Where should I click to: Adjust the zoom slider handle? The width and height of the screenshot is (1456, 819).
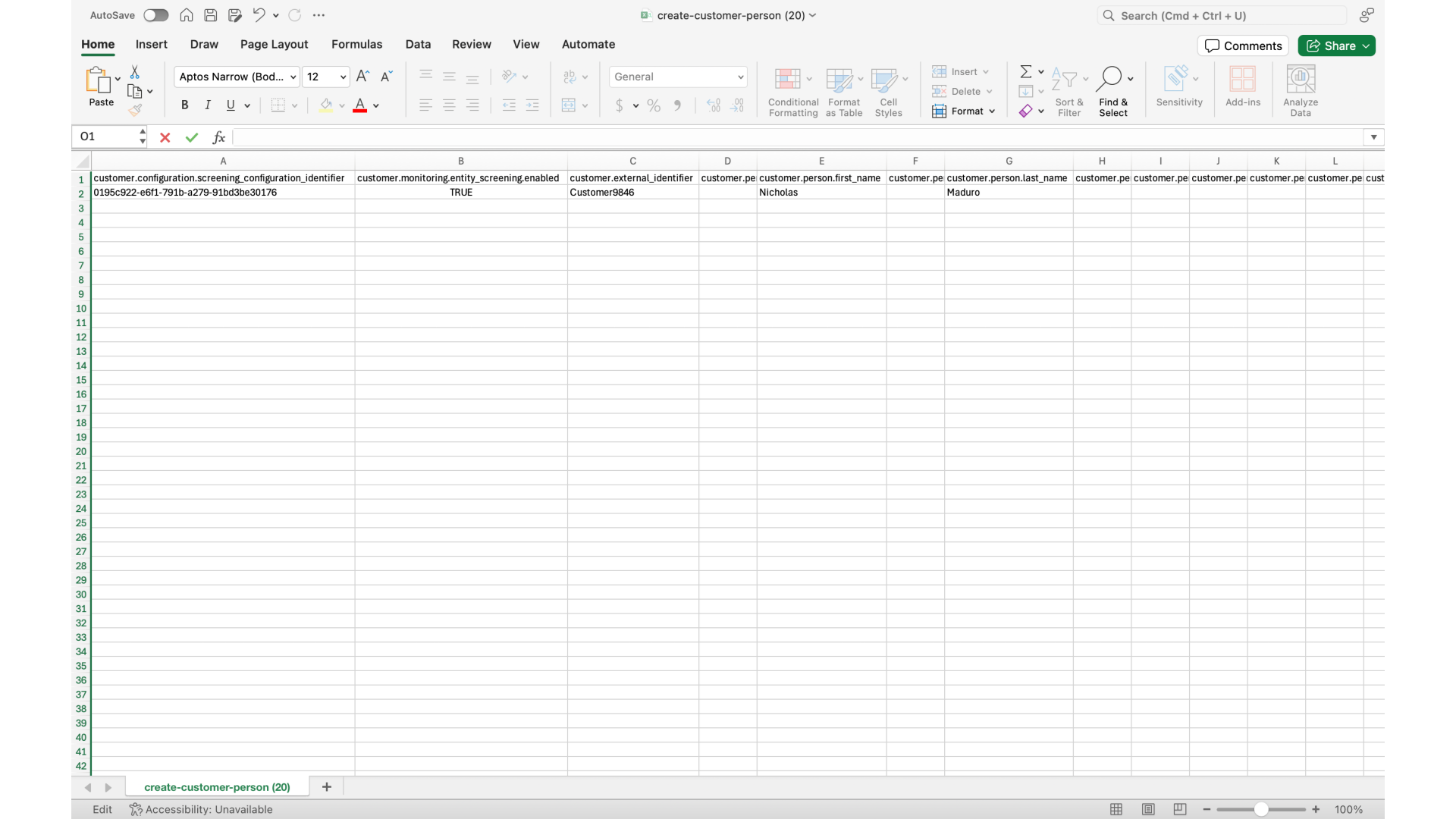tap(1260, 809)
